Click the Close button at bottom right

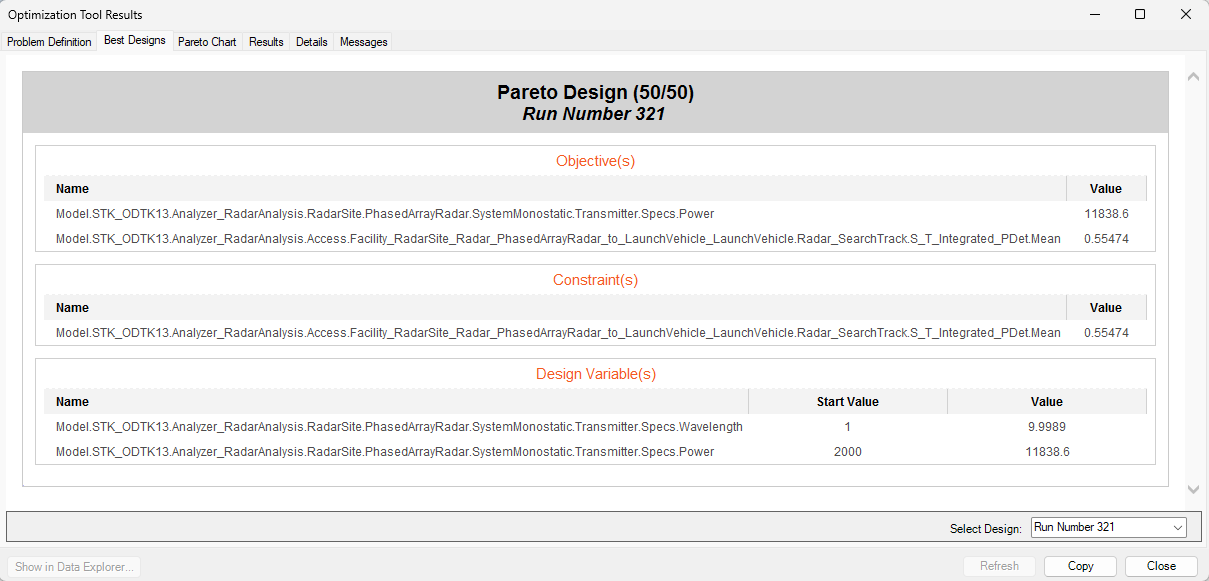1161,566
